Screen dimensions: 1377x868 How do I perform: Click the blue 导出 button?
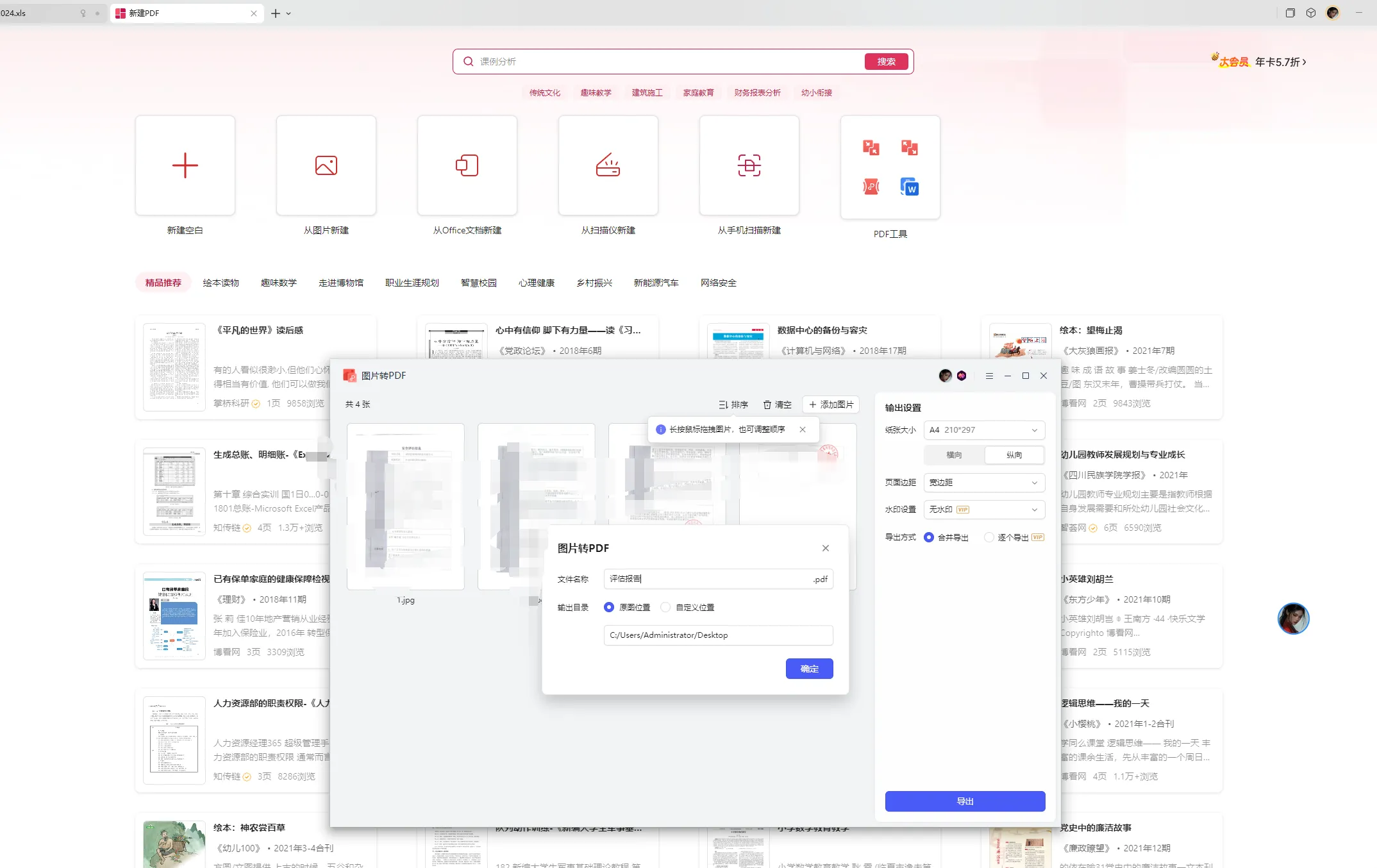click(x=965, y=801)
